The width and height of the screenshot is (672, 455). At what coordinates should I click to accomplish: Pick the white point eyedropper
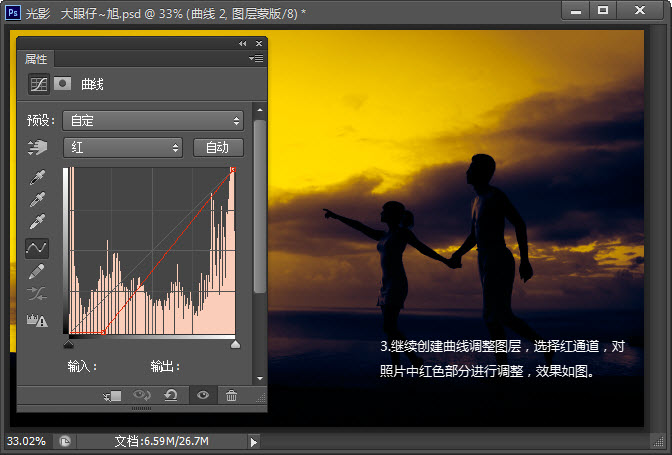[x=37, y=222]
